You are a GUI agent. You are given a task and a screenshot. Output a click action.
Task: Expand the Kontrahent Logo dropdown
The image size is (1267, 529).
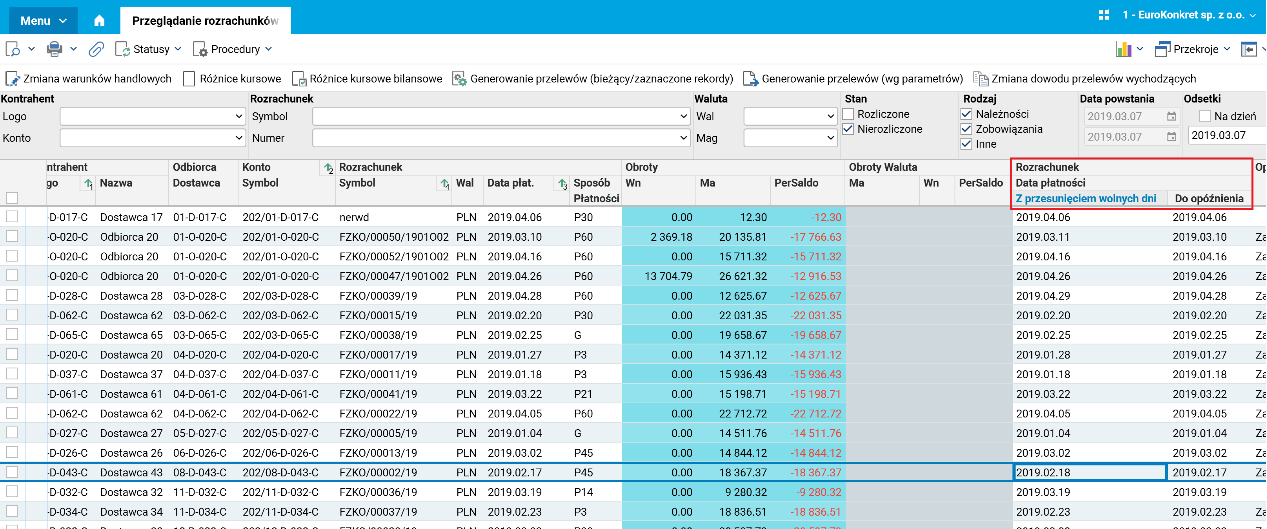coord(238,116)
